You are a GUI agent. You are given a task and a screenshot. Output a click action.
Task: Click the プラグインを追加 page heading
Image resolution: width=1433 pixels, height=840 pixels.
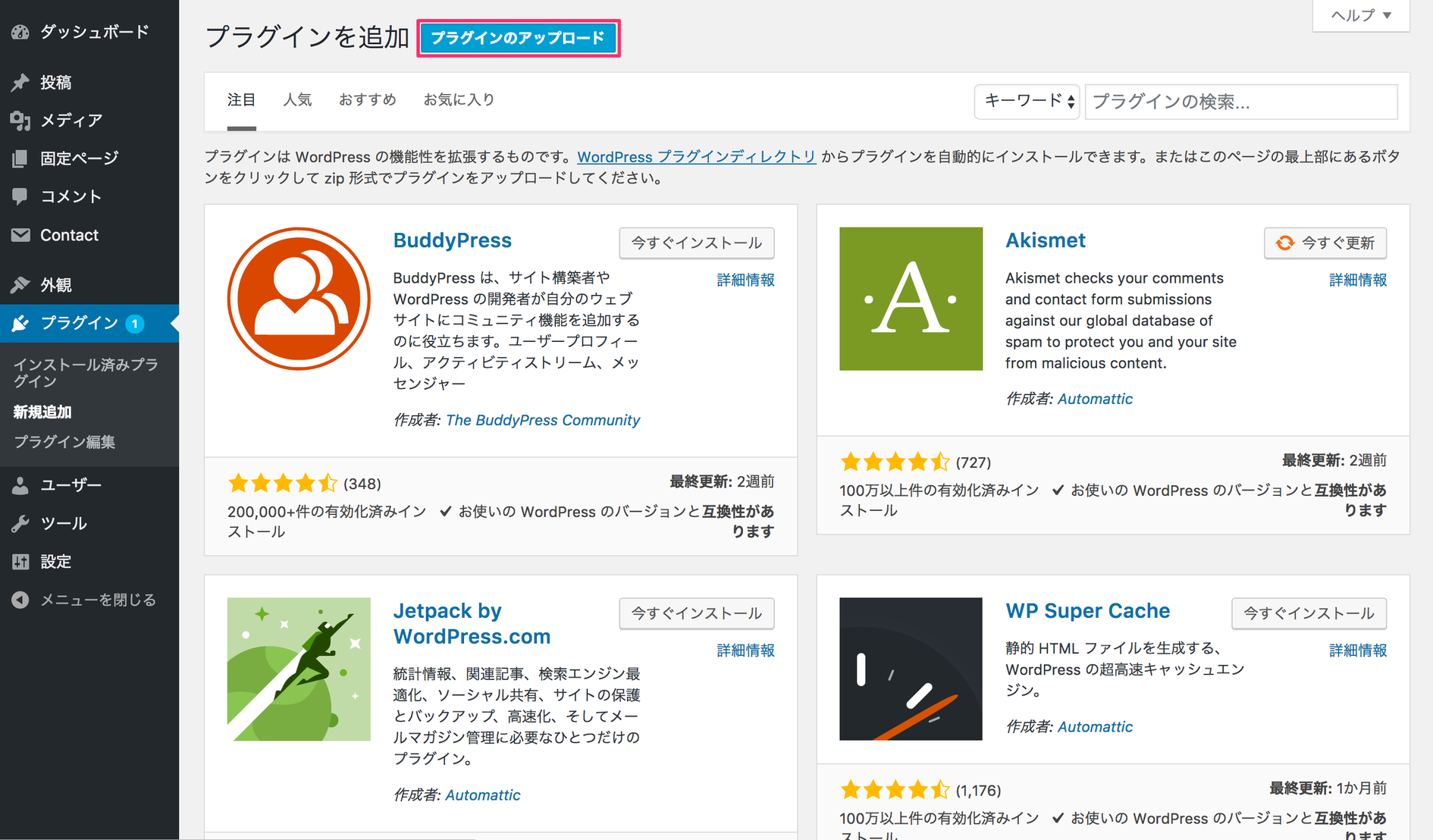point(307,37)
